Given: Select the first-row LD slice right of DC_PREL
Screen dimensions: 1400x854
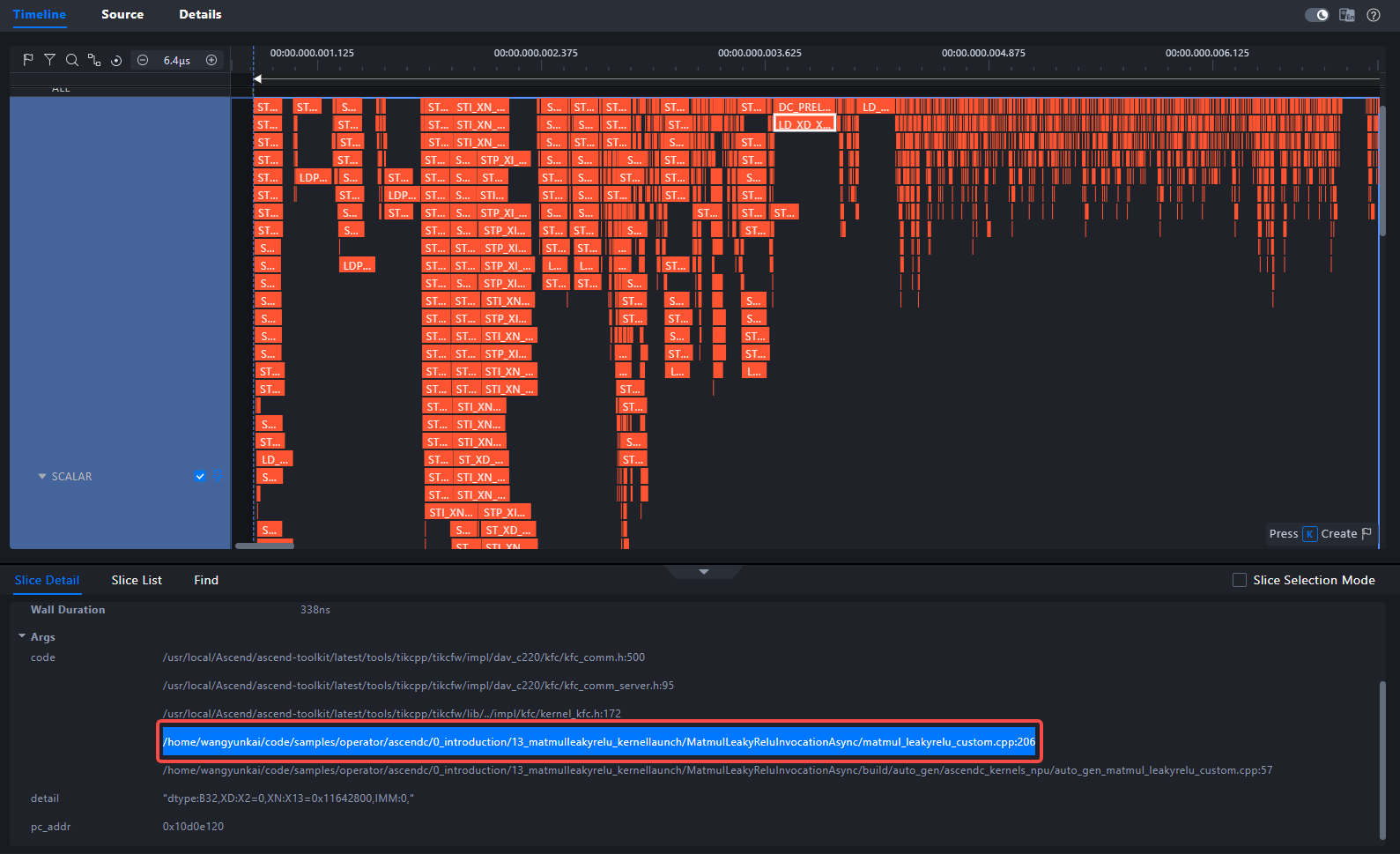Looking at the screenshot, I should click(876, 107).
